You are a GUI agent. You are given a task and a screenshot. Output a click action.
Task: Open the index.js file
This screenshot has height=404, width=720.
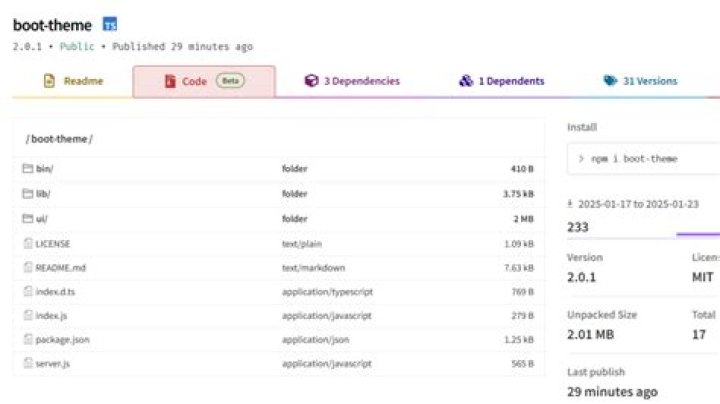click(51, 315)
